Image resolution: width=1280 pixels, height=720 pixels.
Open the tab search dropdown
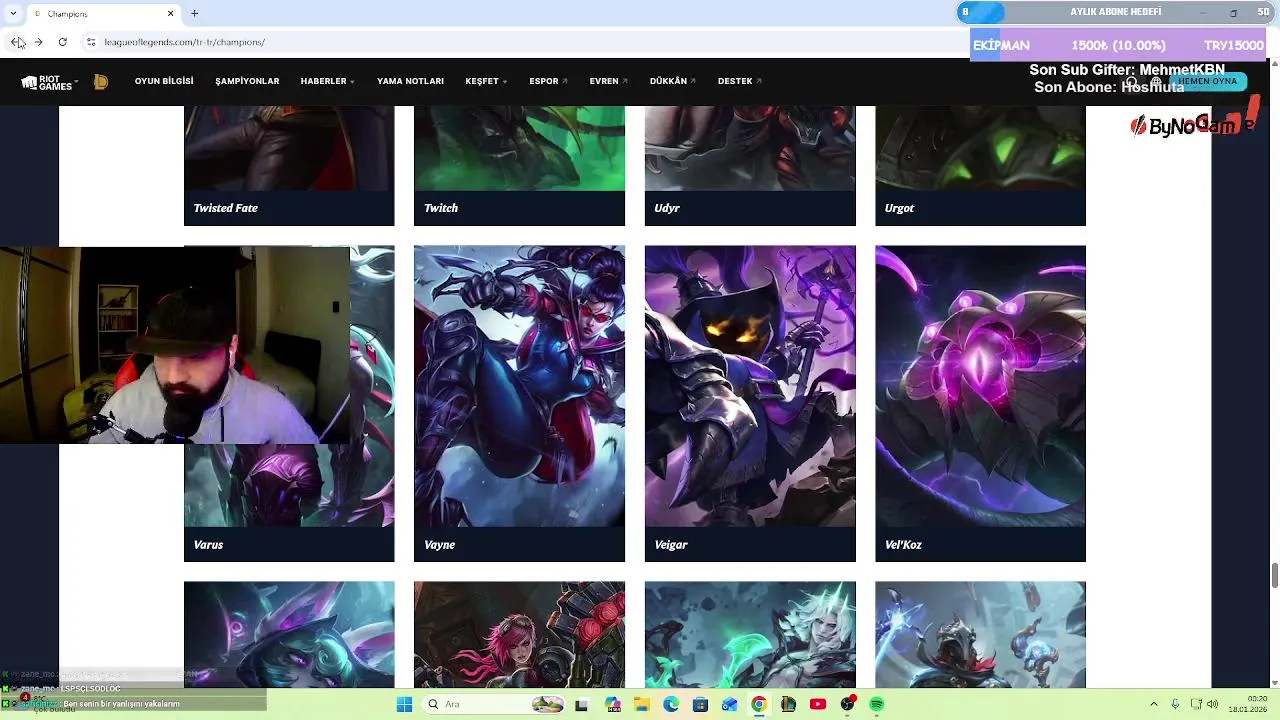(x=13, y=14)
